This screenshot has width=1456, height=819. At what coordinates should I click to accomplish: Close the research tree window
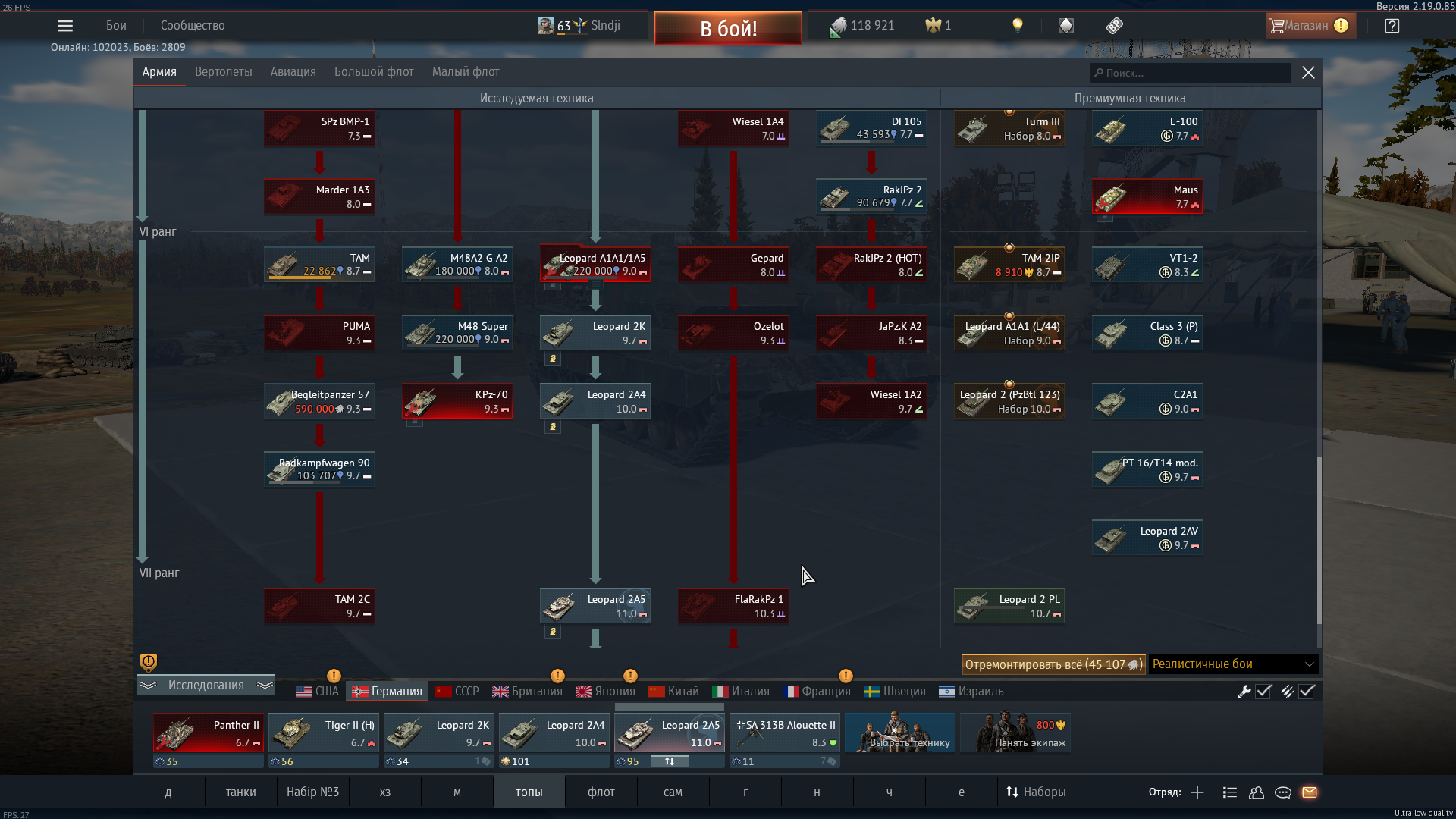click(1308, 73)
